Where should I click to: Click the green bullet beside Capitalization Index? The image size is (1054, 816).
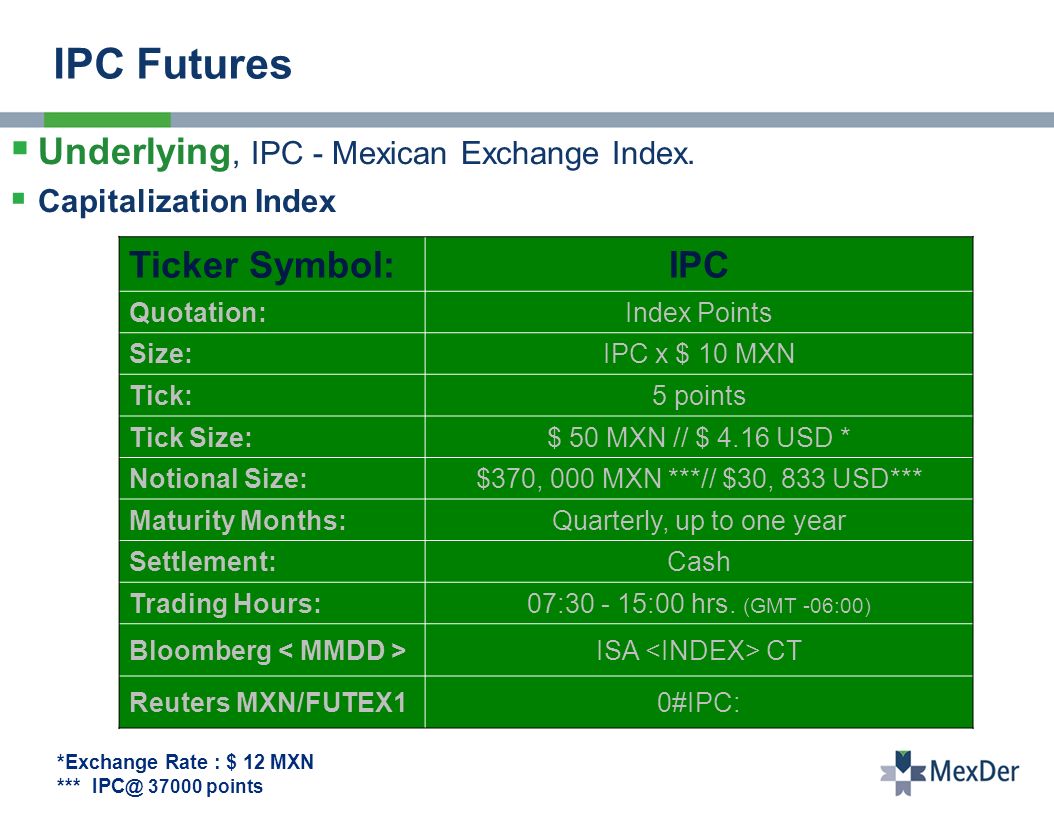point(19,198)
